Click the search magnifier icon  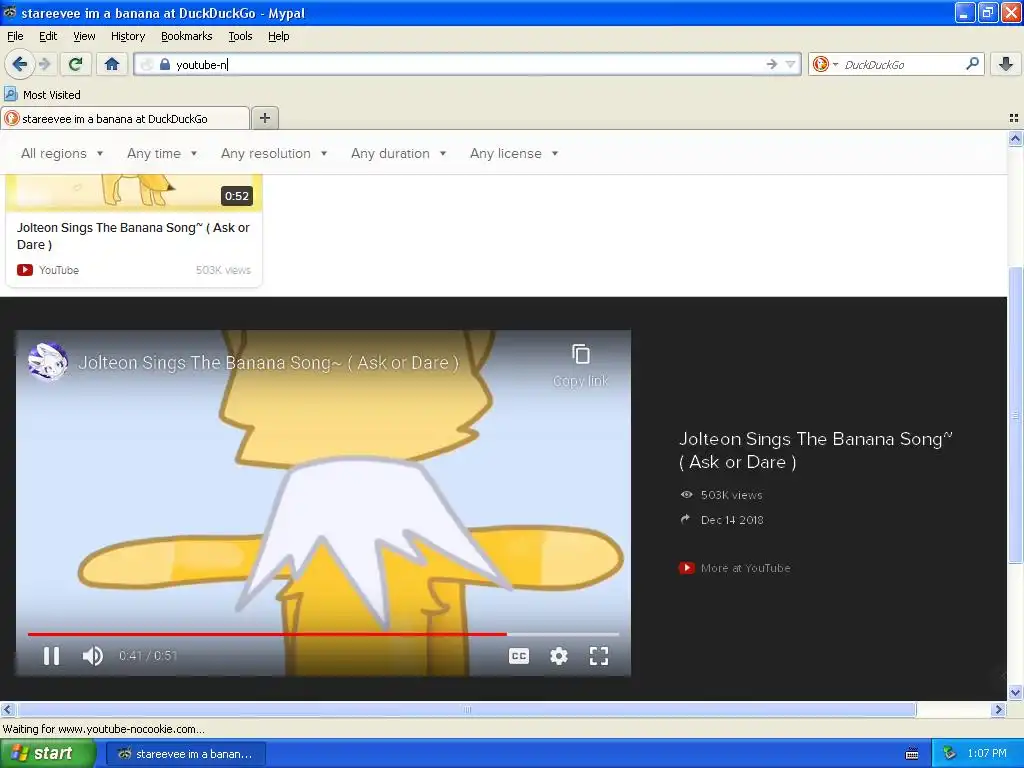coord(972,64)
